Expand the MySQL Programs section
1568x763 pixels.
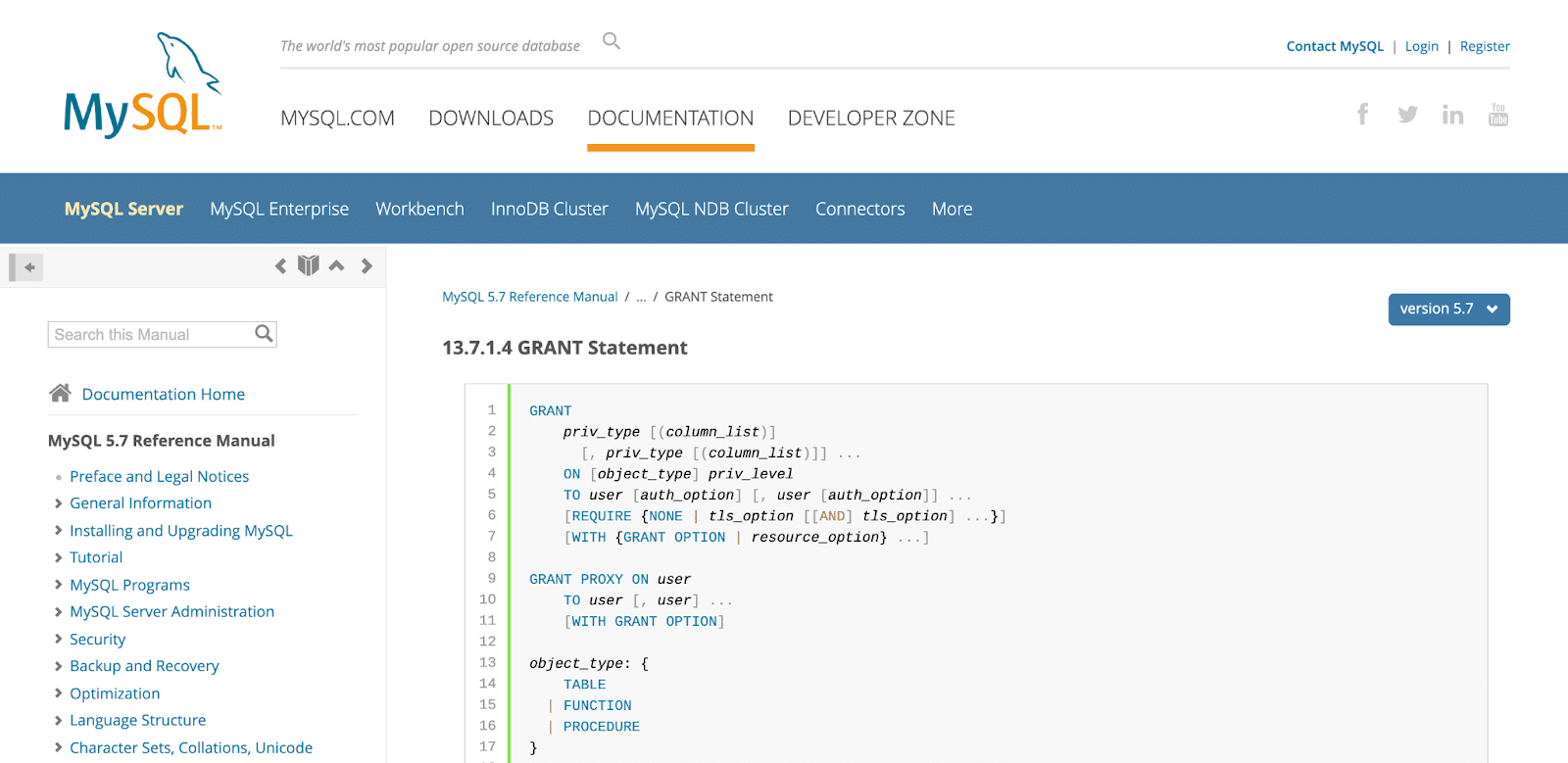(x=59, y=585)
